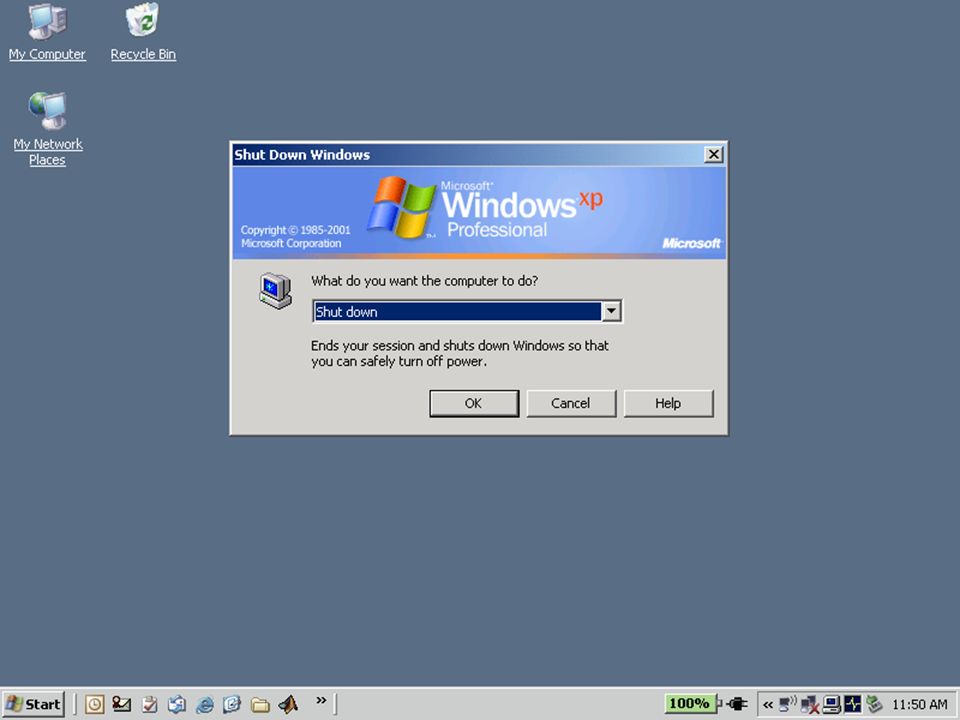Select the My Network Places icon

pos(48,129)
